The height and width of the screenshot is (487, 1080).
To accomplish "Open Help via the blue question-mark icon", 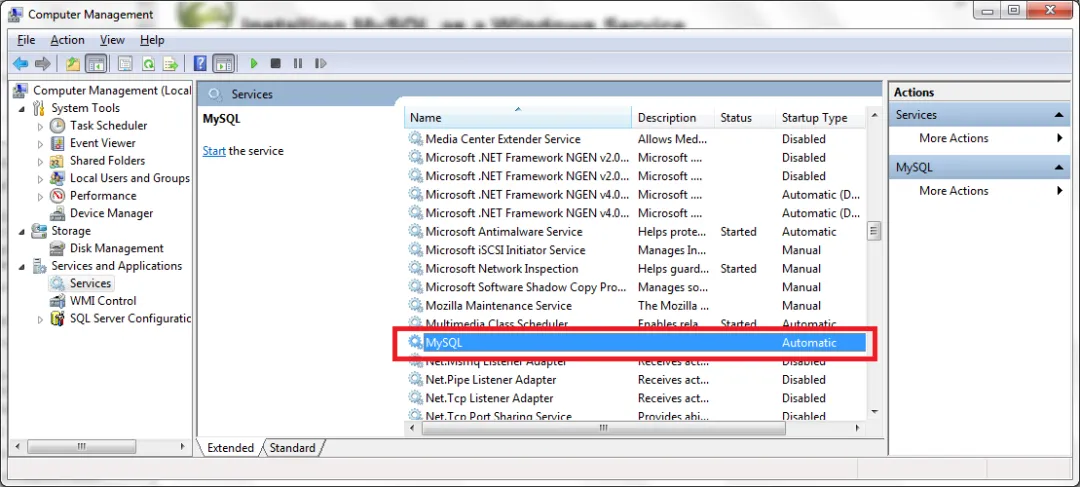I will 200,63.
